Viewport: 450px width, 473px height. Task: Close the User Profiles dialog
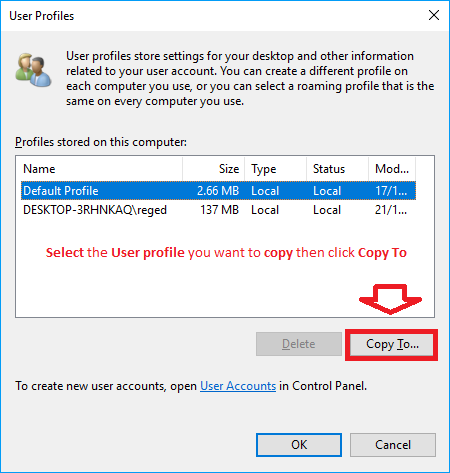point(434,15)
